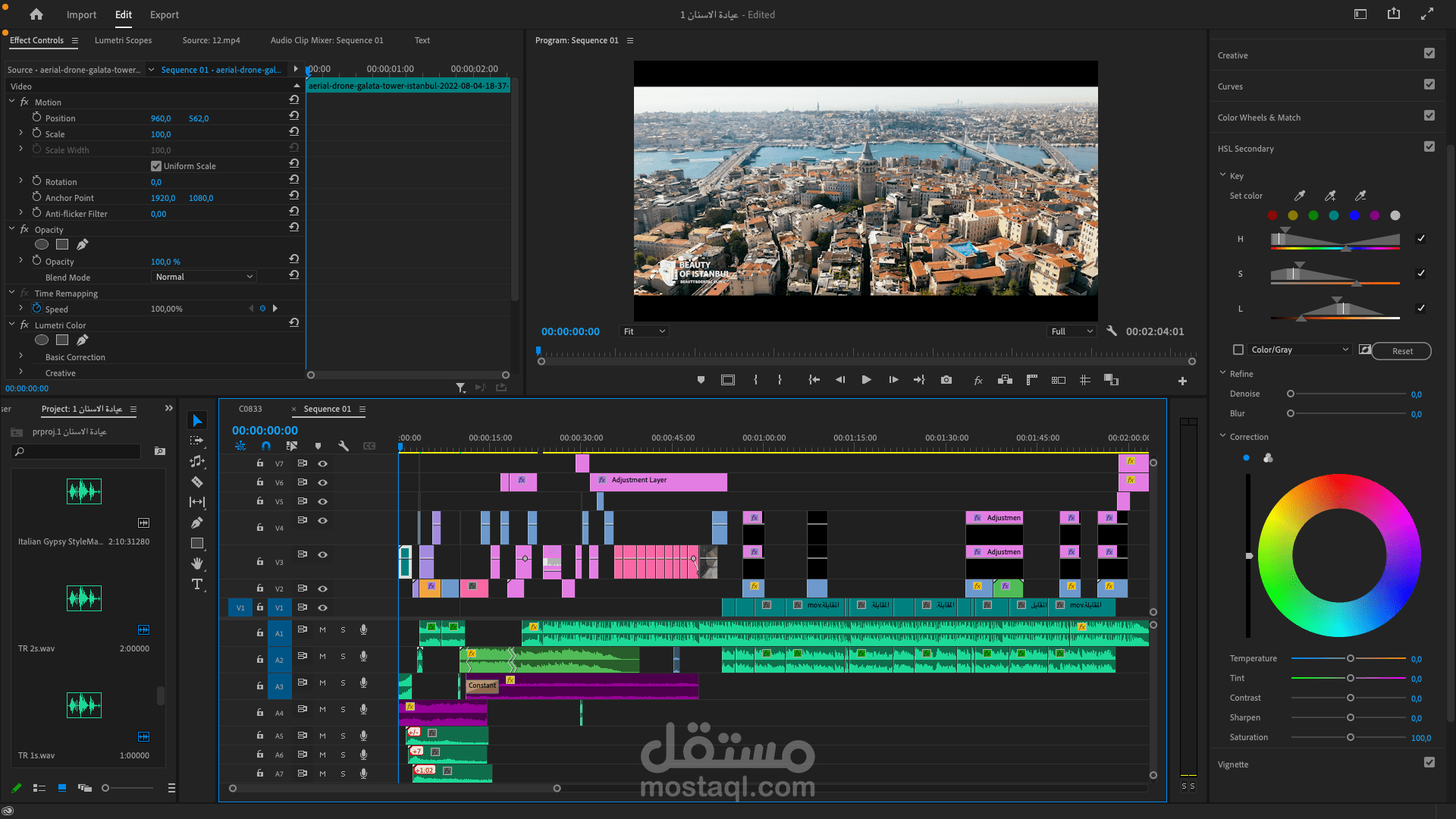Viewport: 1456px width, 819px height.
Task: Collapse the Key section
Action: coord(1222,175)
